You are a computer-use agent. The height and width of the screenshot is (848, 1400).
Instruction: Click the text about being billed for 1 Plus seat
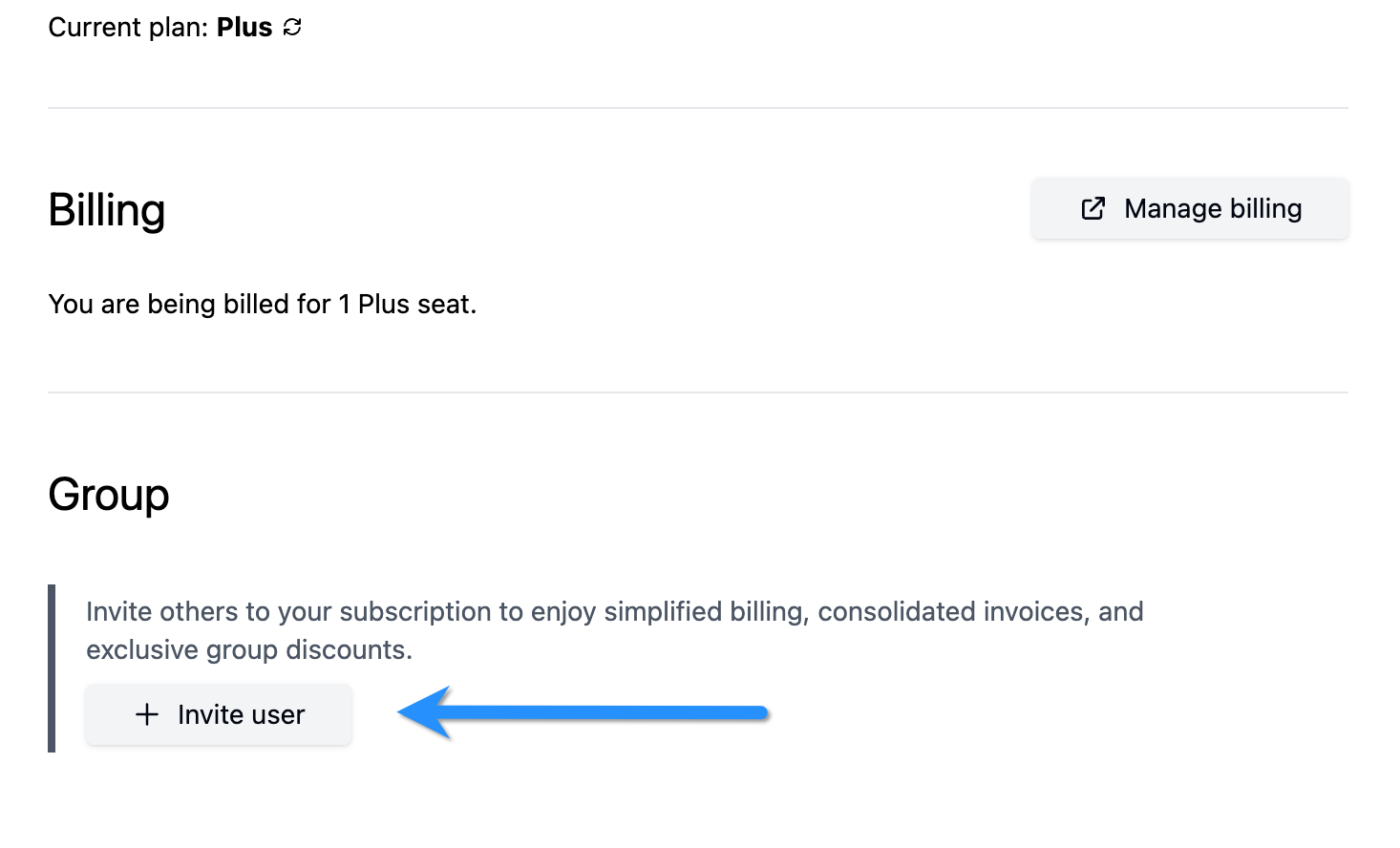[x=263, y=304]
